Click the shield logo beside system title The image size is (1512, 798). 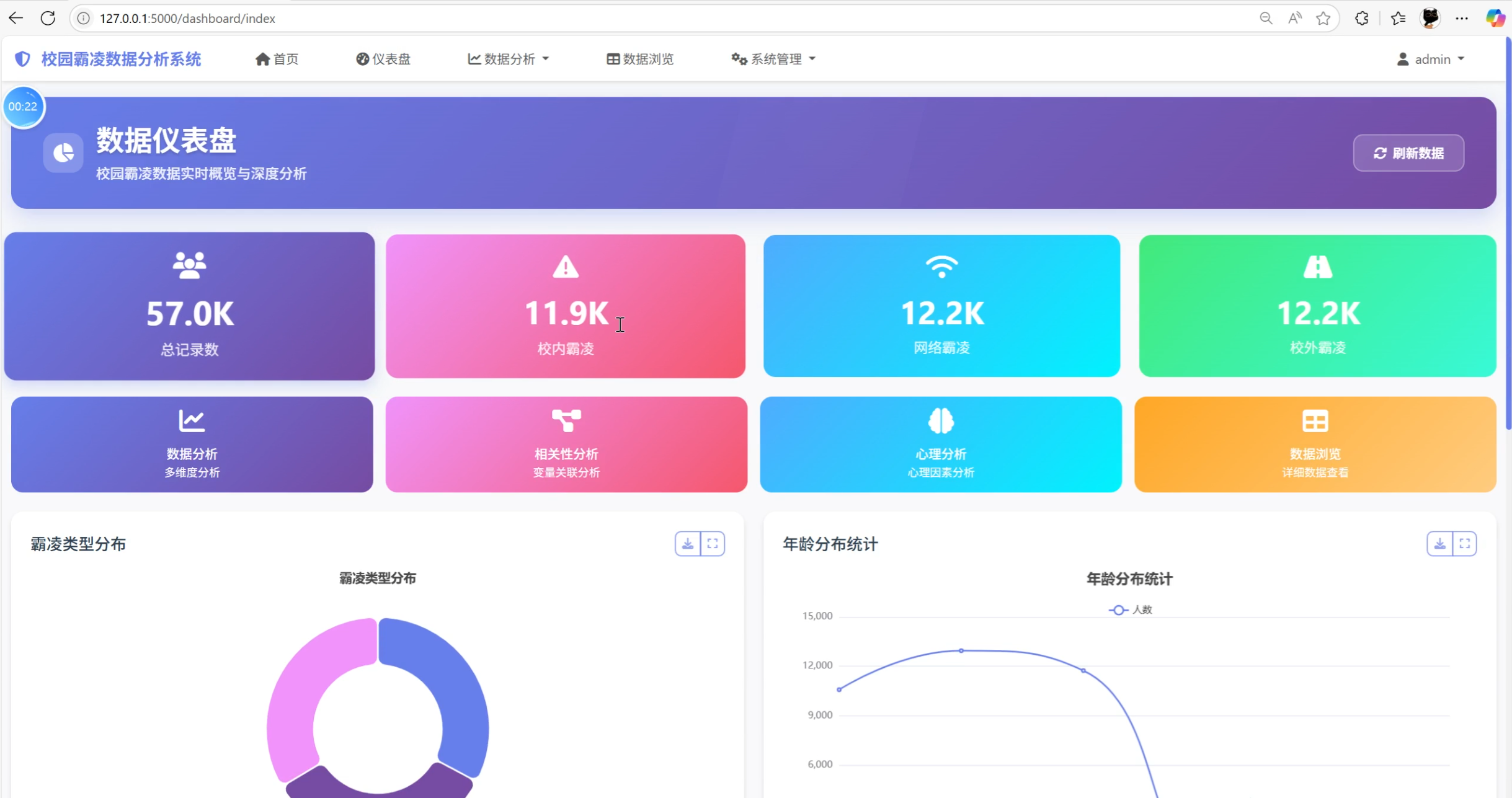click(x=22, y=59)
